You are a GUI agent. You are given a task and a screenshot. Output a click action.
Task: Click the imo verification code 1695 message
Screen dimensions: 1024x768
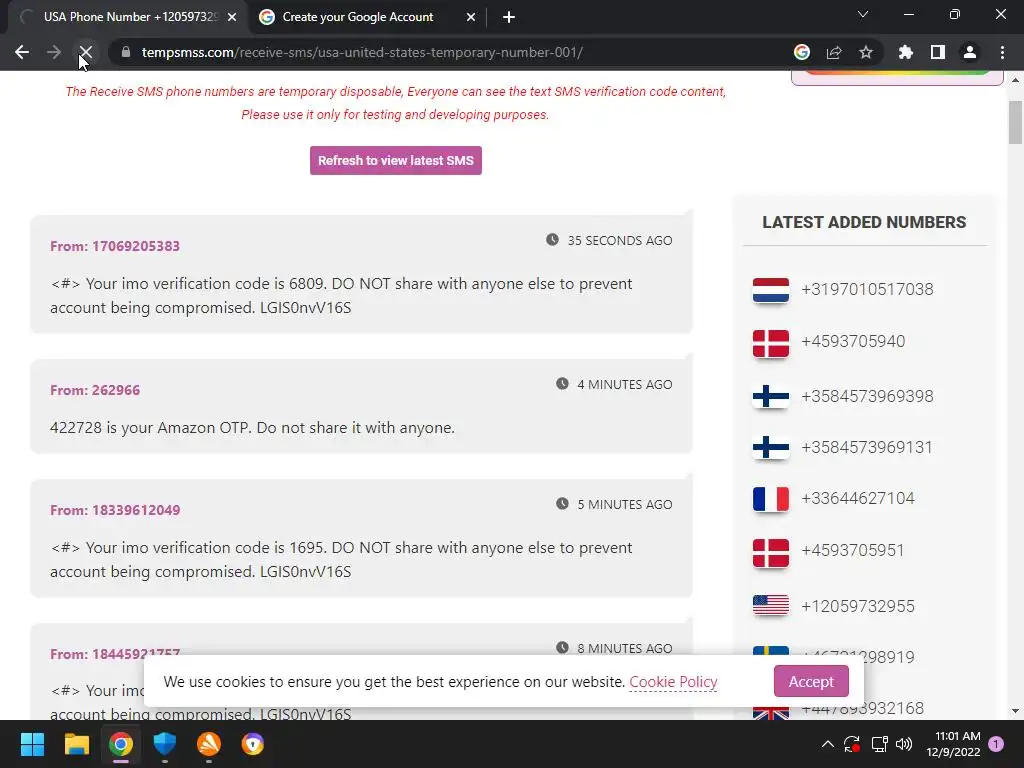[x=341, y=559]
